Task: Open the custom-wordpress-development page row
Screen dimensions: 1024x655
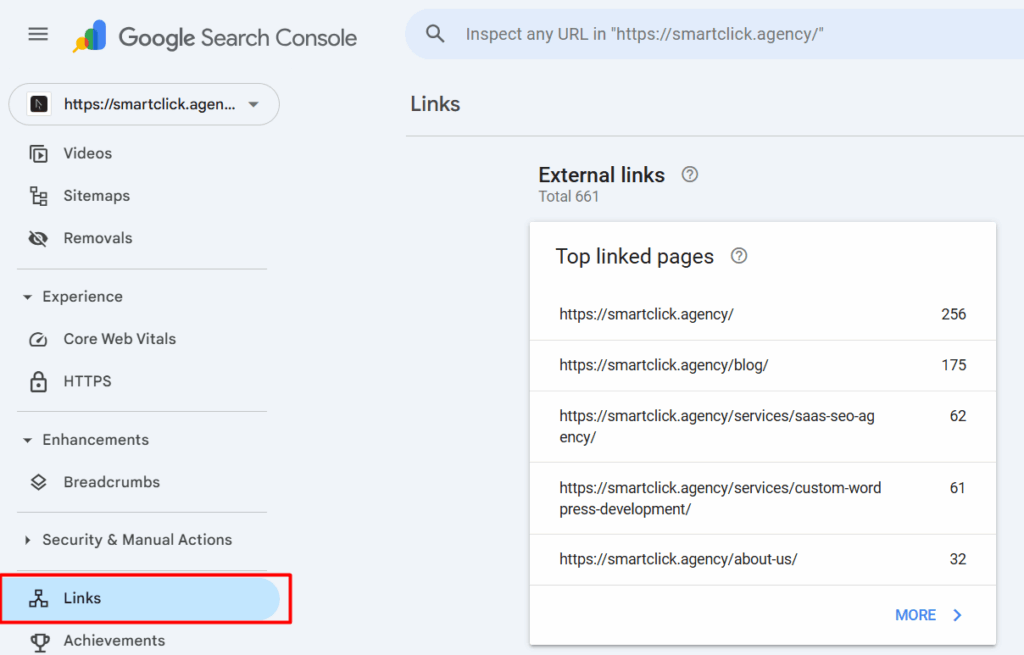Action: pyautogui.click(x=763, y=498)
